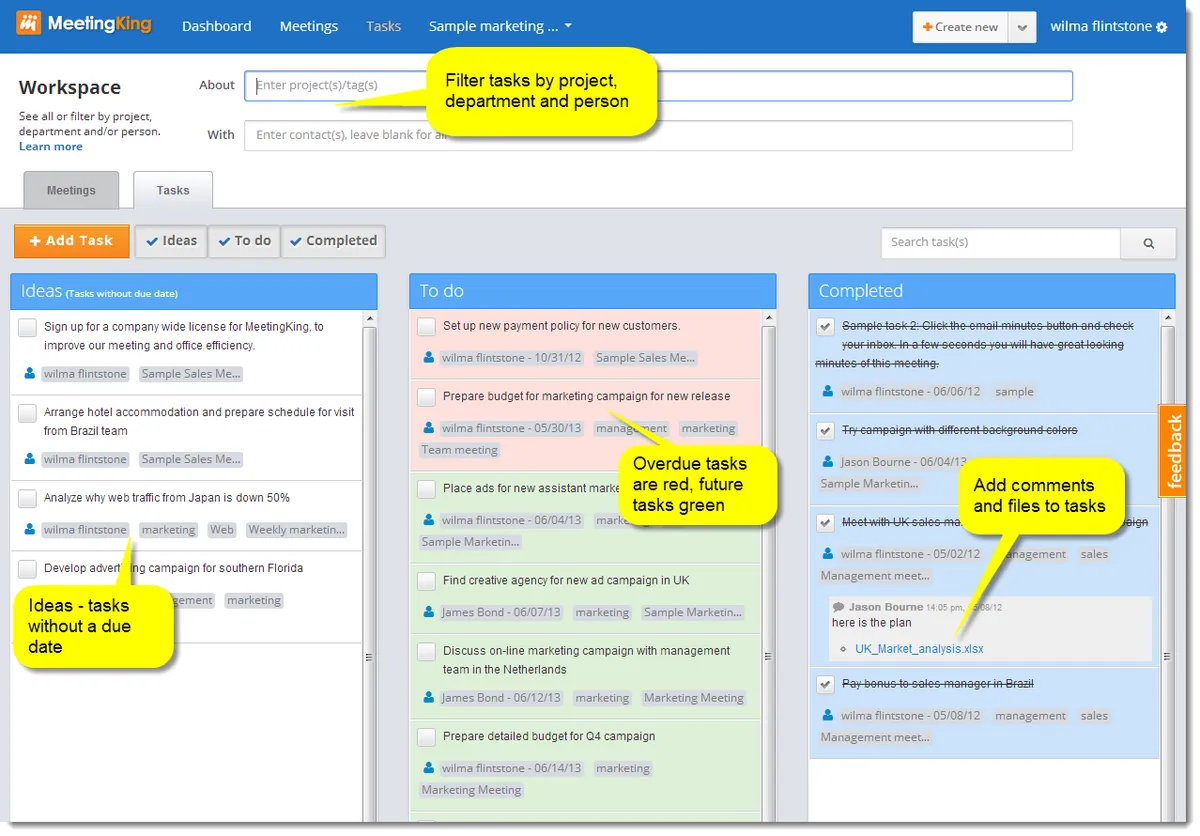1200x836 pixels.
Task: Click person icon on 'Pay bonus to sales manager' task
Action: click(828, 715)
